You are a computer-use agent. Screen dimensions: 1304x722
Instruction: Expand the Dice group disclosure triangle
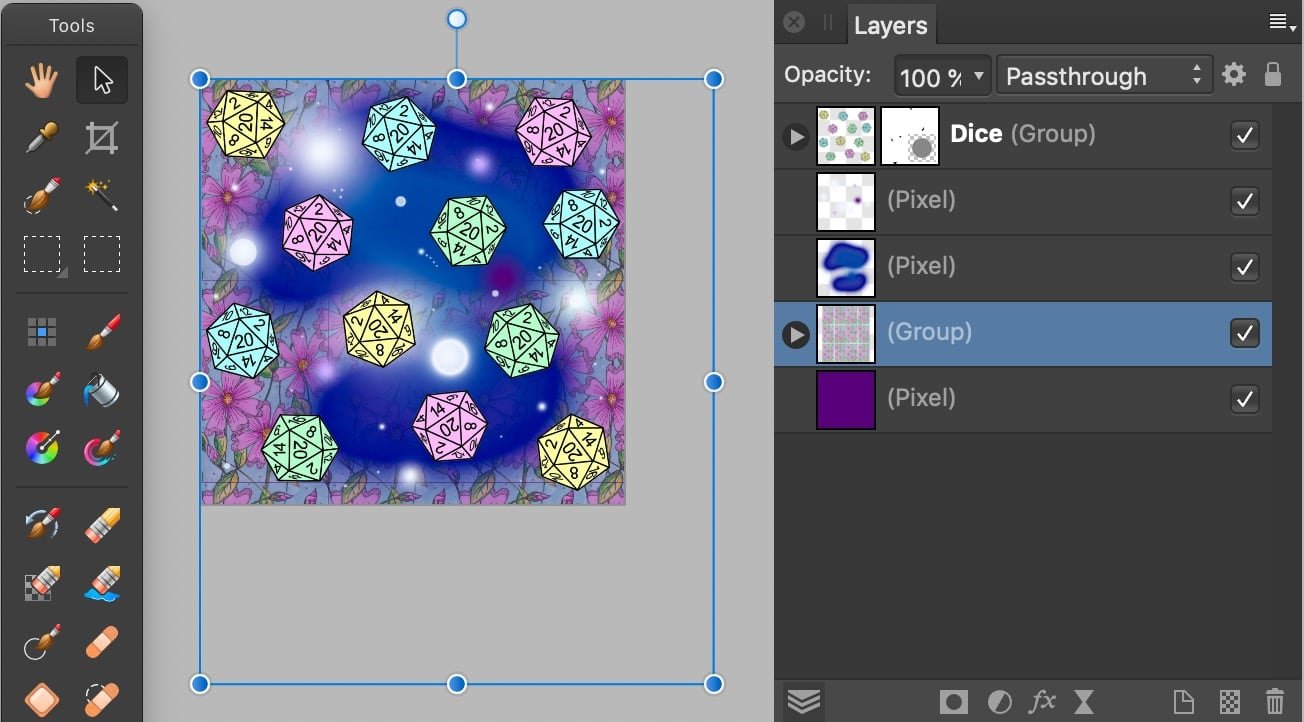point(795,136)
